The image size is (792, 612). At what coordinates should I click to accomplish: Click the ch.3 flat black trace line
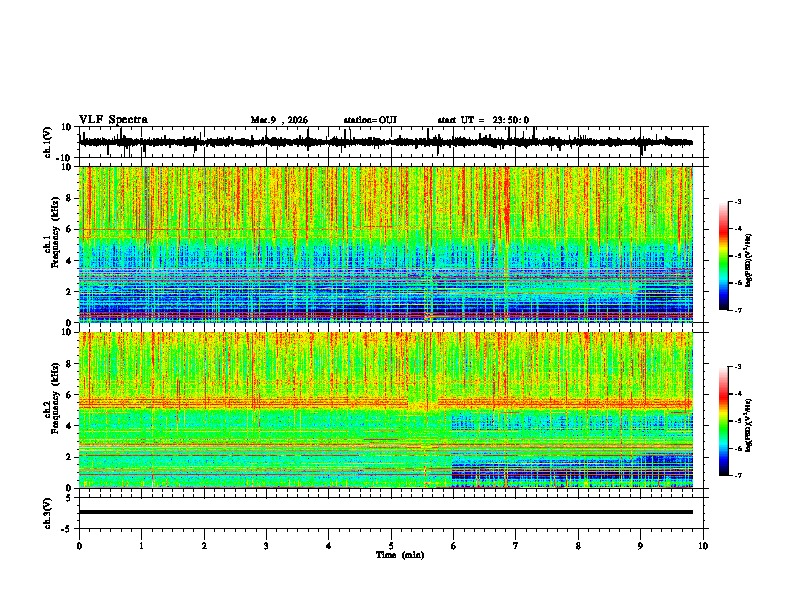386,512
